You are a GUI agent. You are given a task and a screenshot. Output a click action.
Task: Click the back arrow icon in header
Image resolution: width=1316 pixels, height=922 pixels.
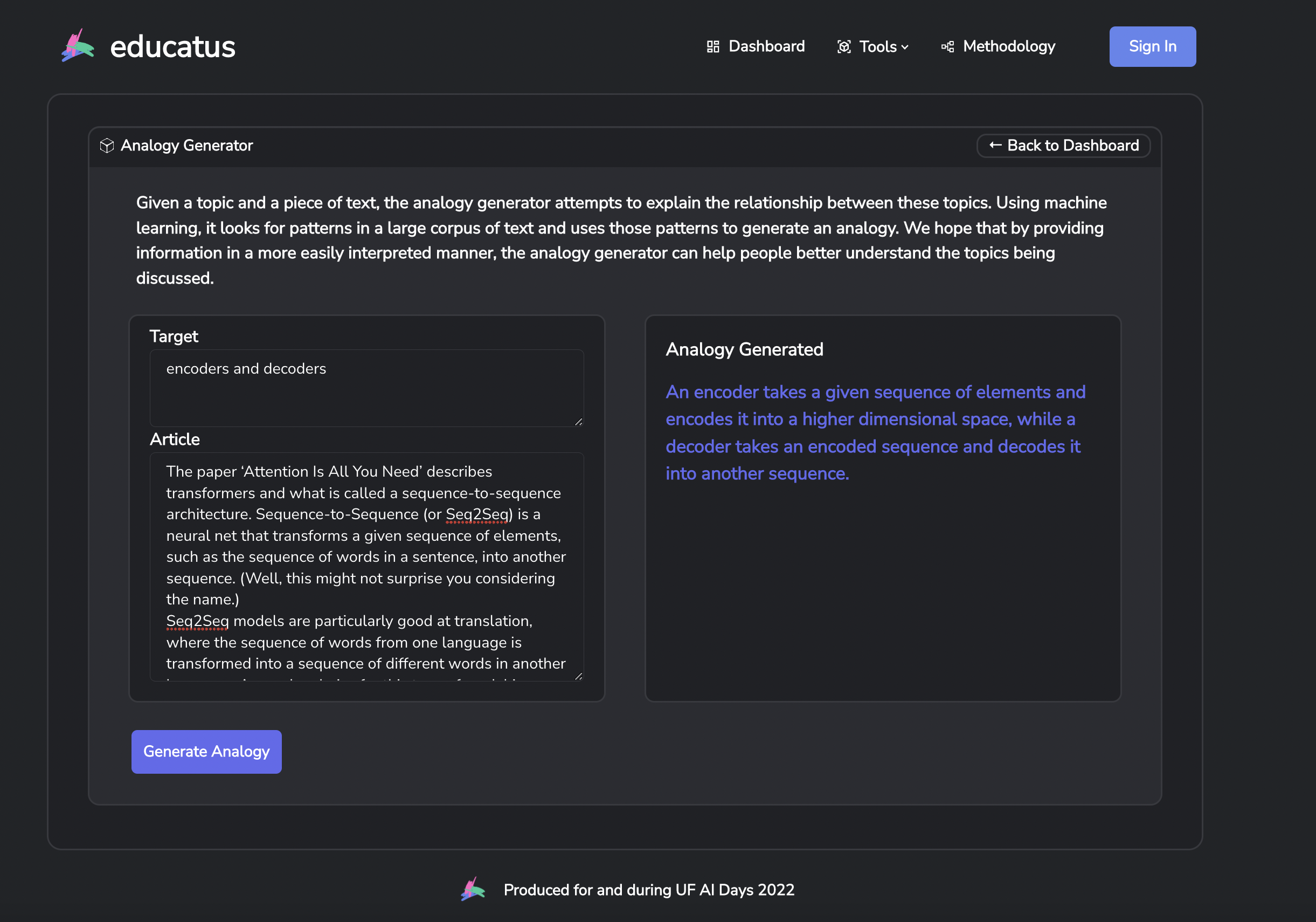tap(995, 145)
